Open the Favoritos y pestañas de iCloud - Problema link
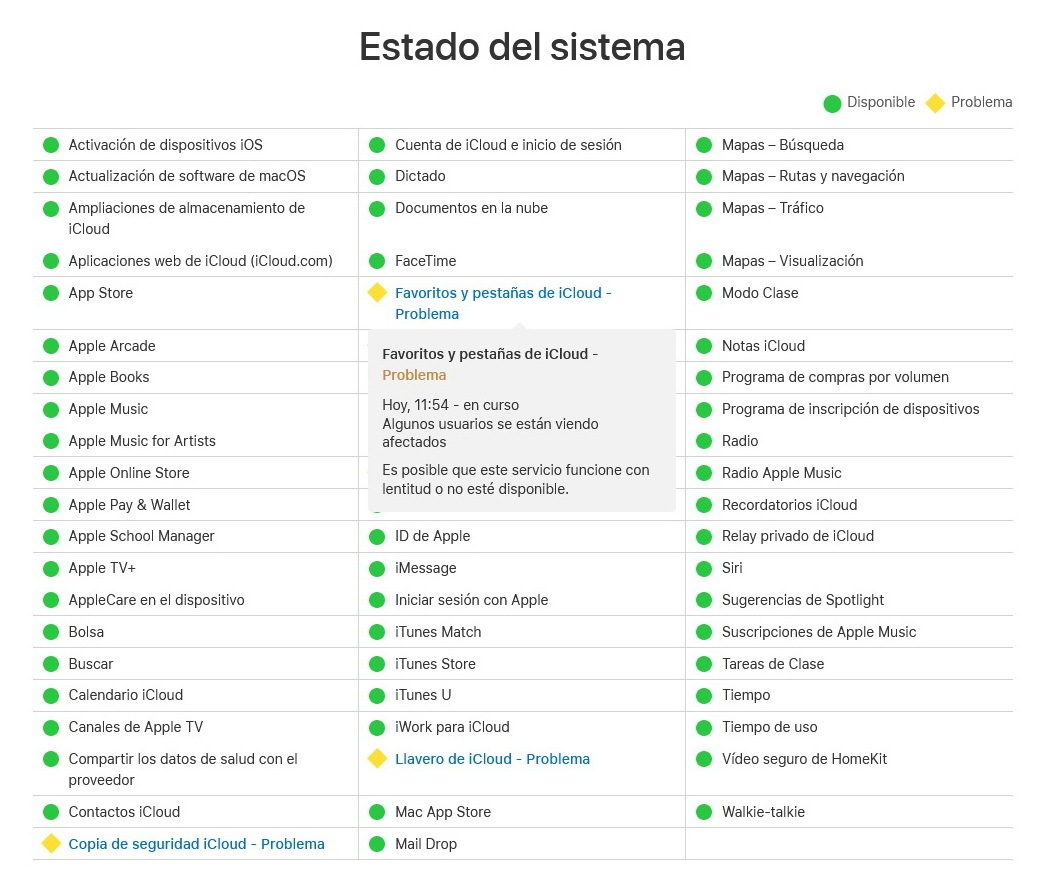 [x=503, y=303]
